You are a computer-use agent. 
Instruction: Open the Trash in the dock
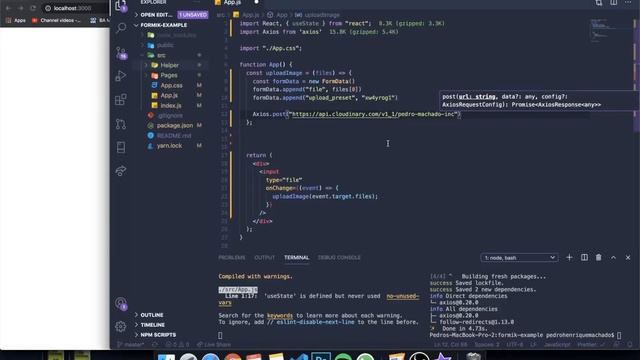click(x=473, y=356)
